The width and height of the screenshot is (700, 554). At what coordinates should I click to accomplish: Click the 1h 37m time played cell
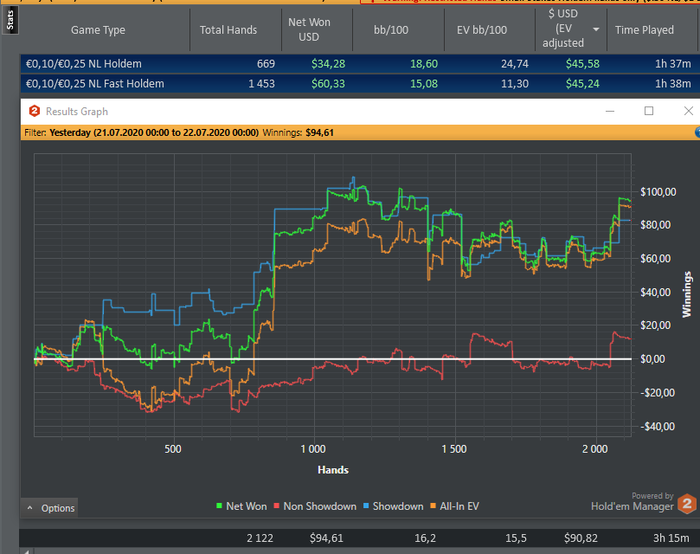point(673,64)
